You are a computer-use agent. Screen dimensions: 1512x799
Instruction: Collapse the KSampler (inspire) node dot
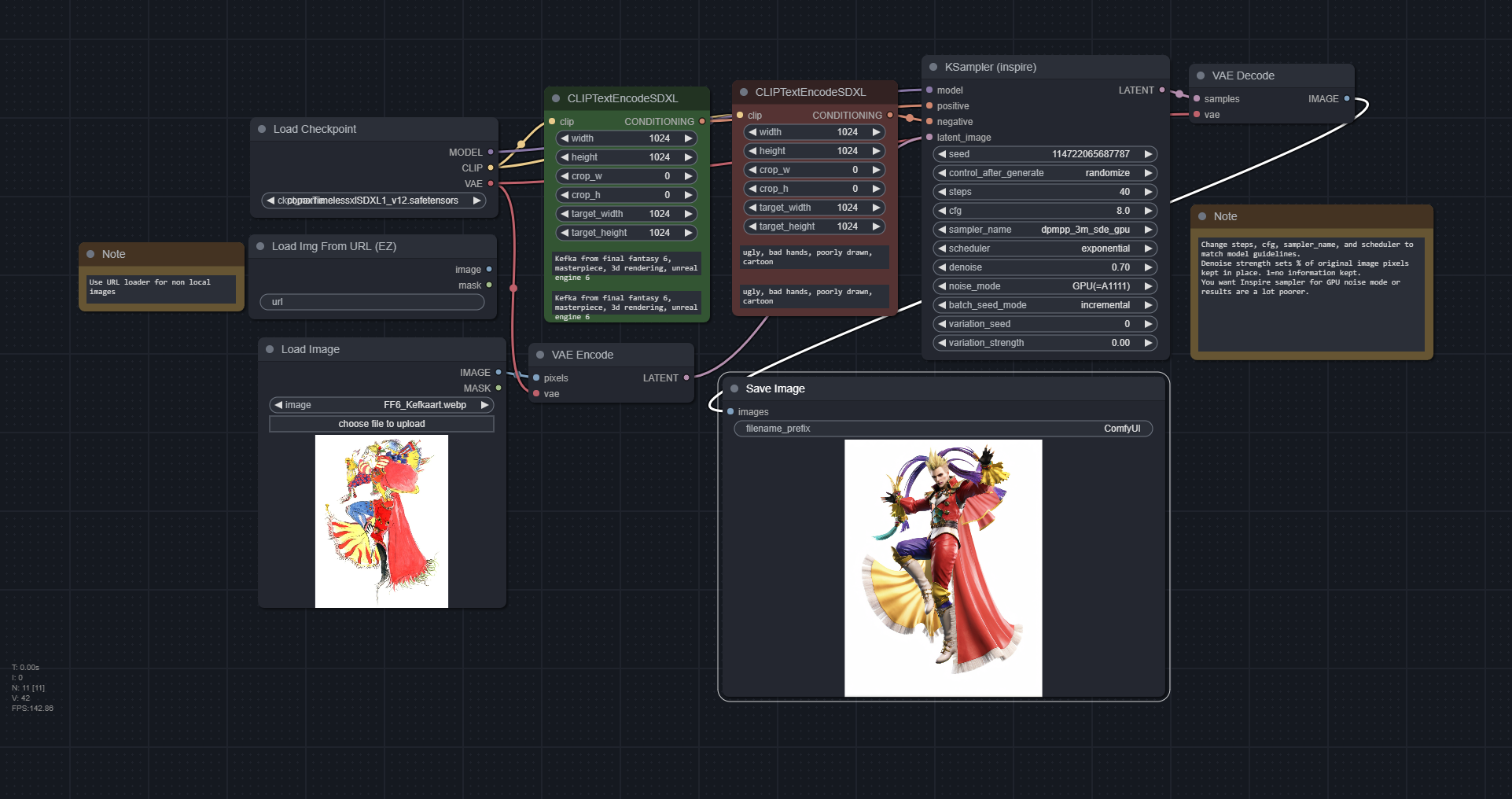[933, 67]
